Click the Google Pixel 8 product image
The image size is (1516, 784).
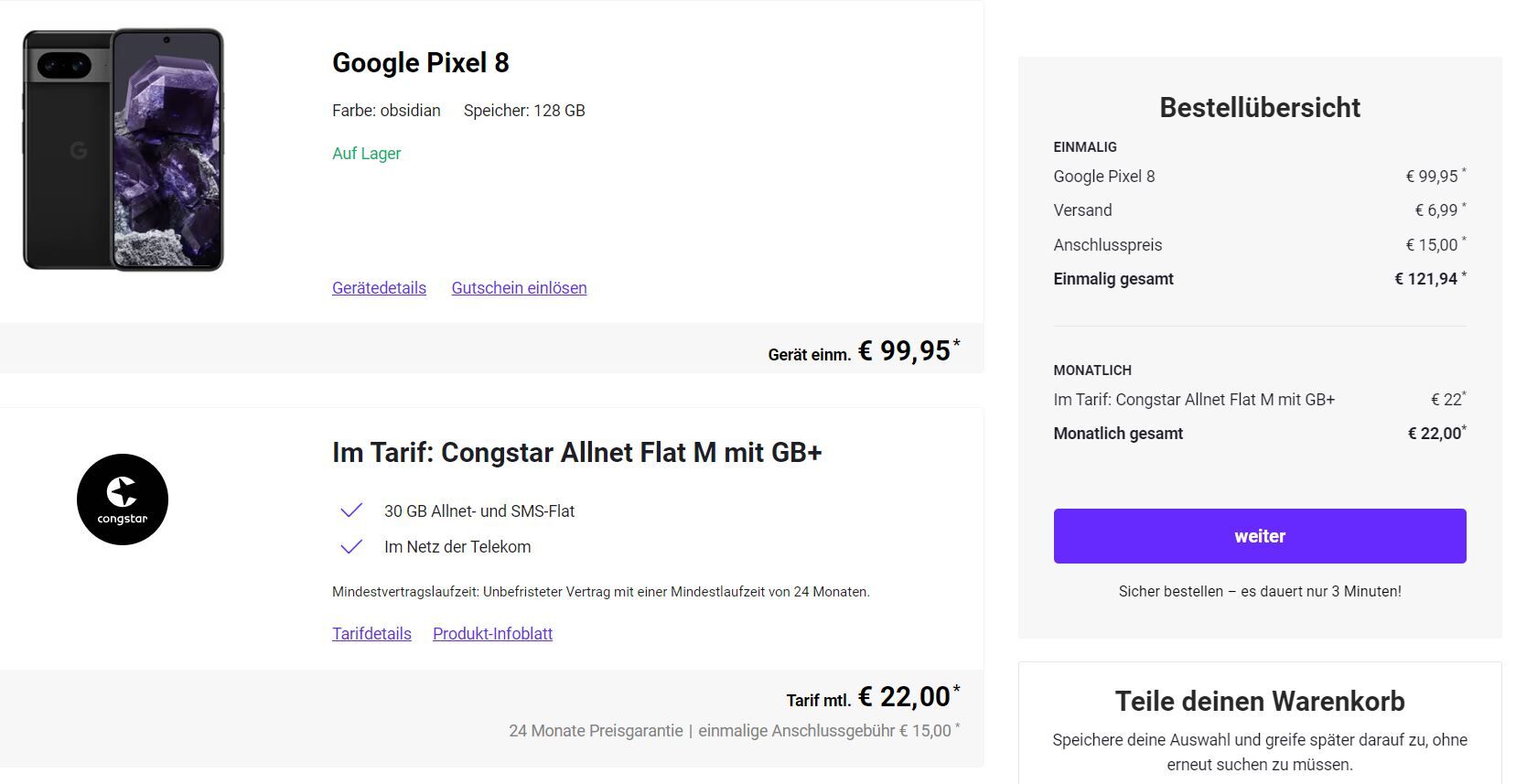tap(124, 150)
